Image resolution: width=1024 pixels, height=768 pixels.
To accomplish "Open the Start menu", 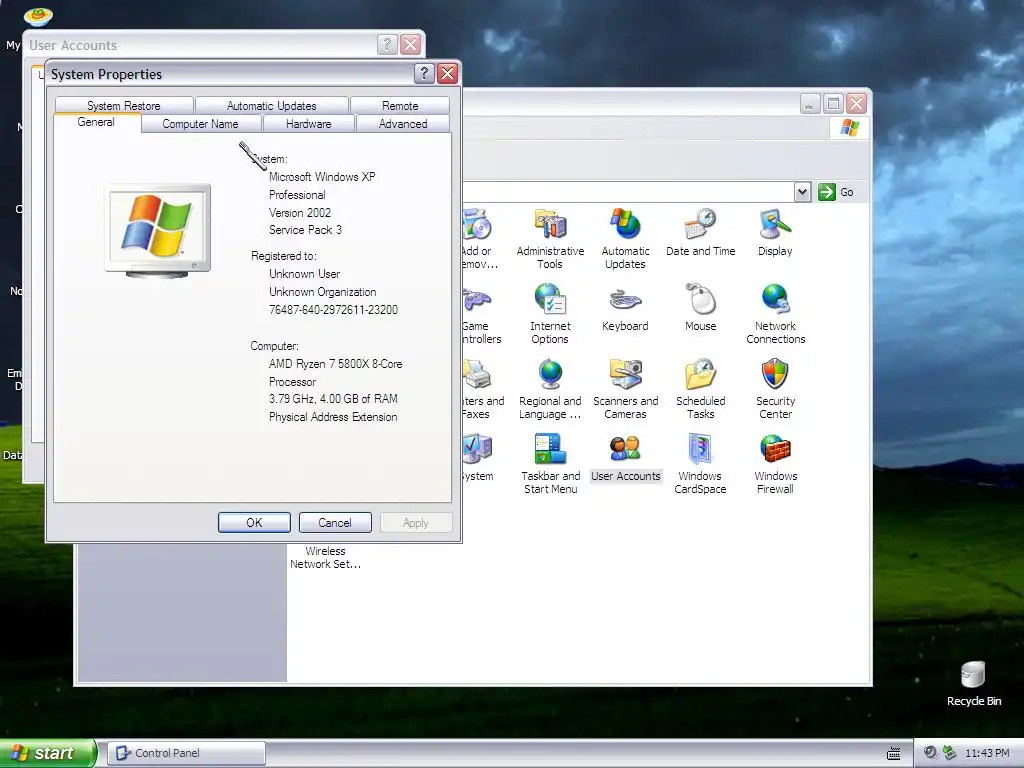I will tap(47, 753).
